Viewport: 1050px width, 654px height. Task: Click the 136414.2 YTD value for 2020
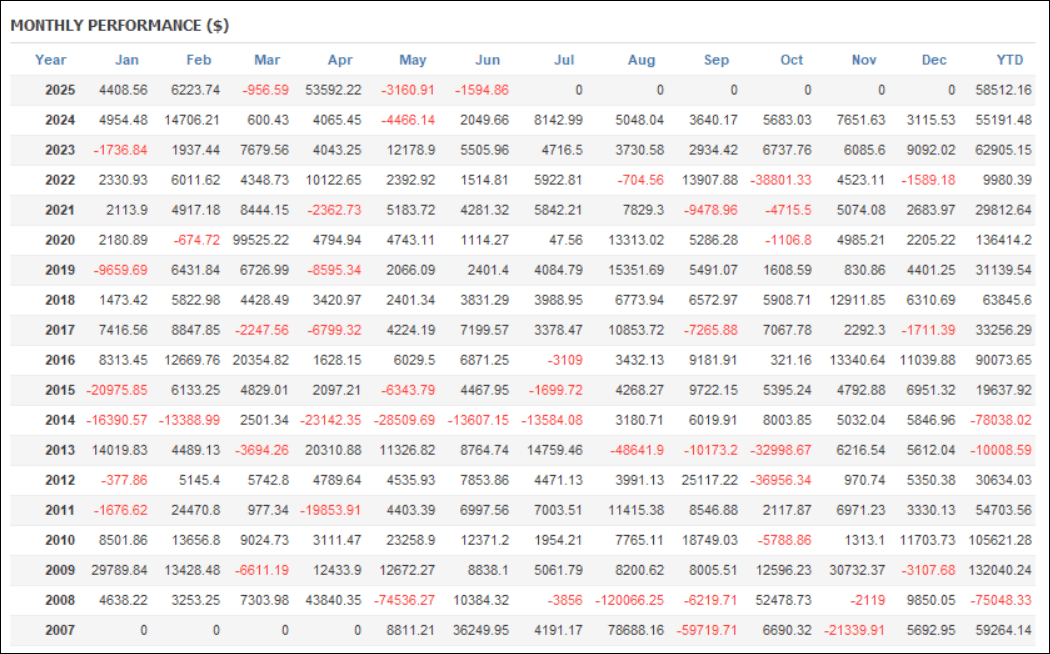click(x=1003, y=240)
